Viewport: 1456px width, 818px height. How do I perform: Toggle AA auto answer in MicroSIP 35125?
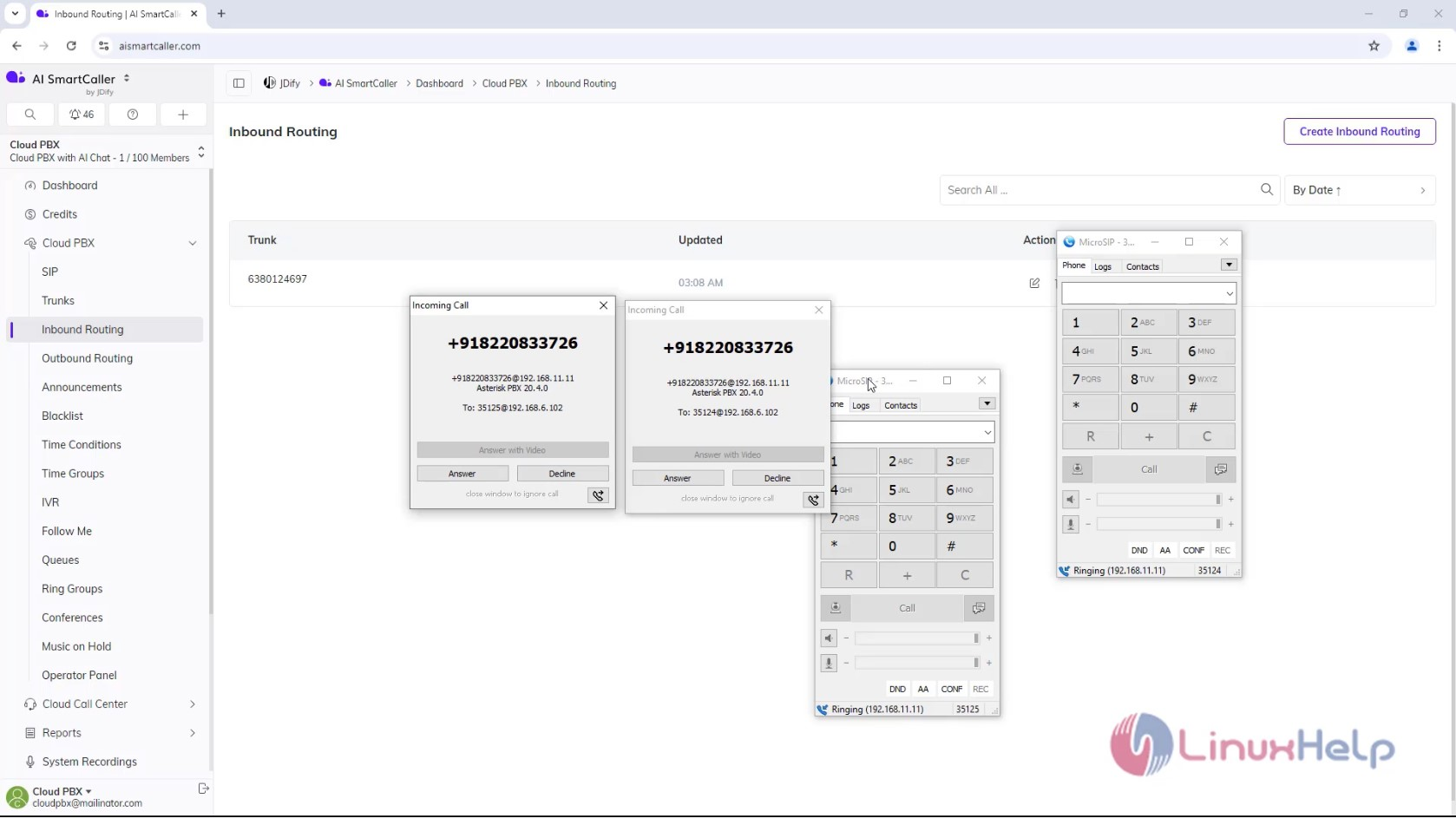(x=923, y=689)
